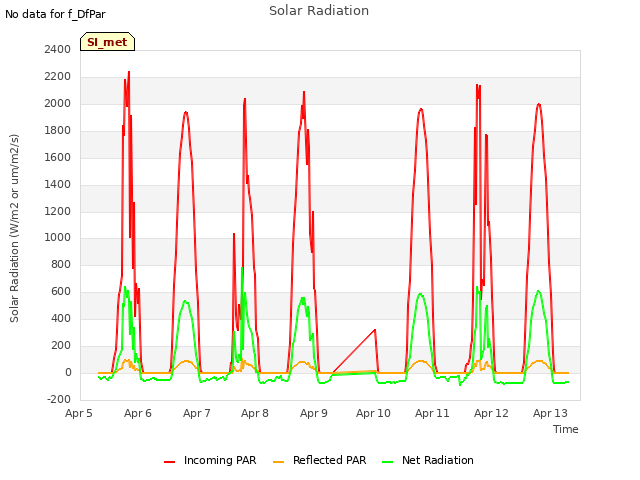Click the 600 y-axis tick label
This screenshot has width=640, height=480.
(61, 291)
